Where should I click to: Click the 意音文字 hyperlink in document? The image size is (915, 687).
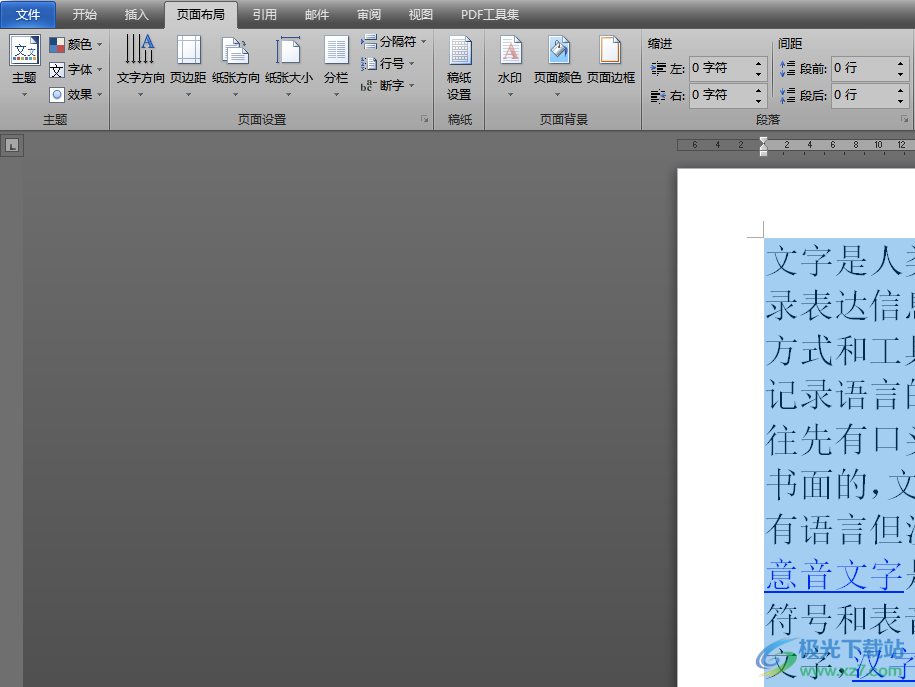[834, 574]
